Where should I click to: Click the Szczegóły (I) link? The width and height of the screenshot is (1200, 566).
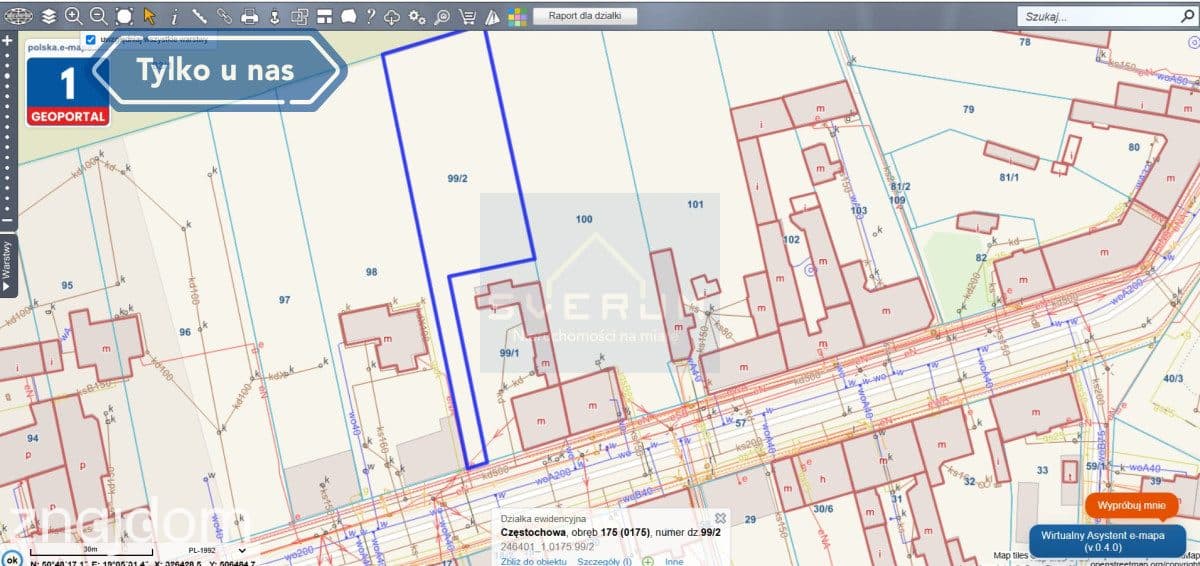tap(604, 561)
